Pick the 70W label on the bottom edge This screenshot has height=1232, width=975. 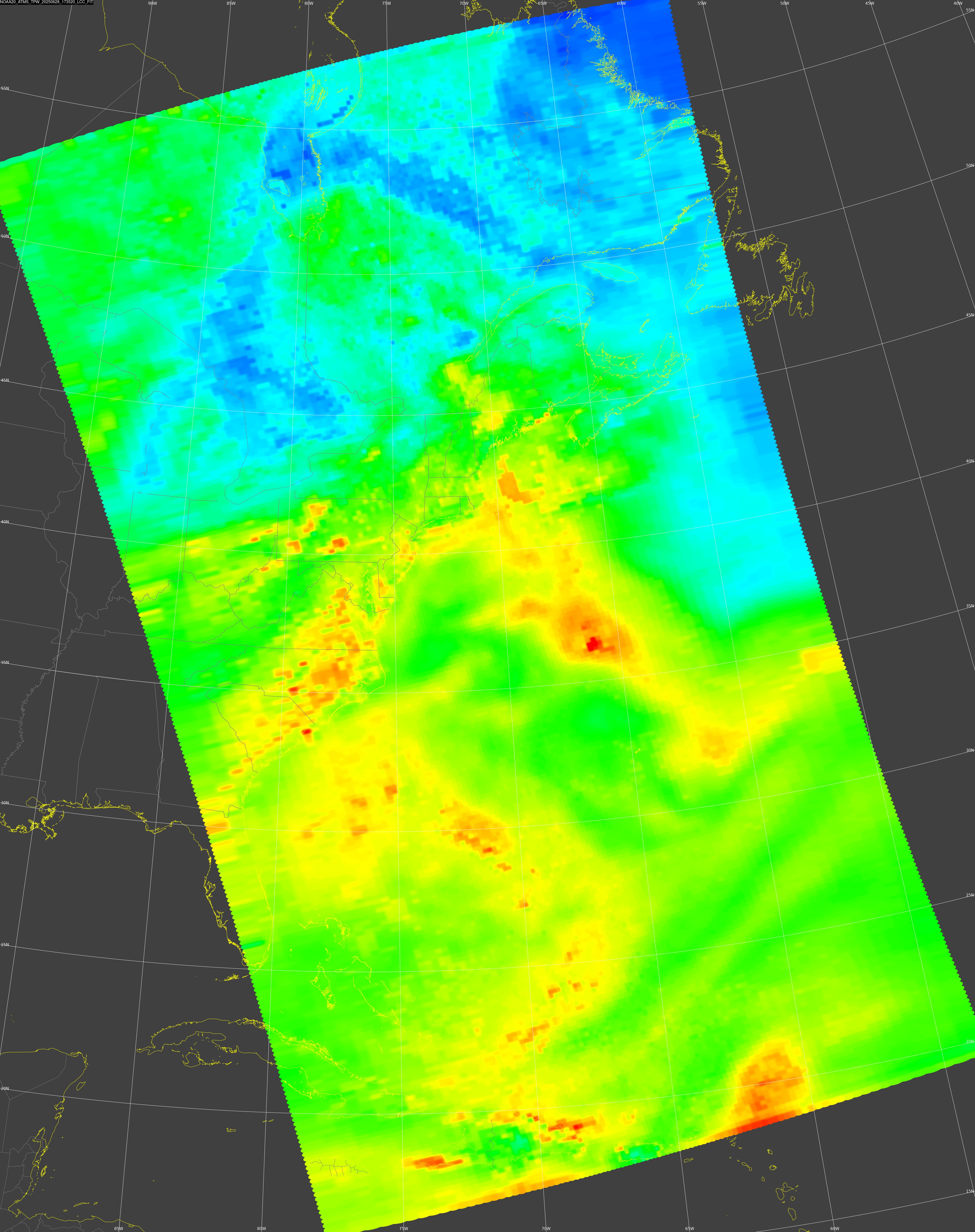point(546,1229)
